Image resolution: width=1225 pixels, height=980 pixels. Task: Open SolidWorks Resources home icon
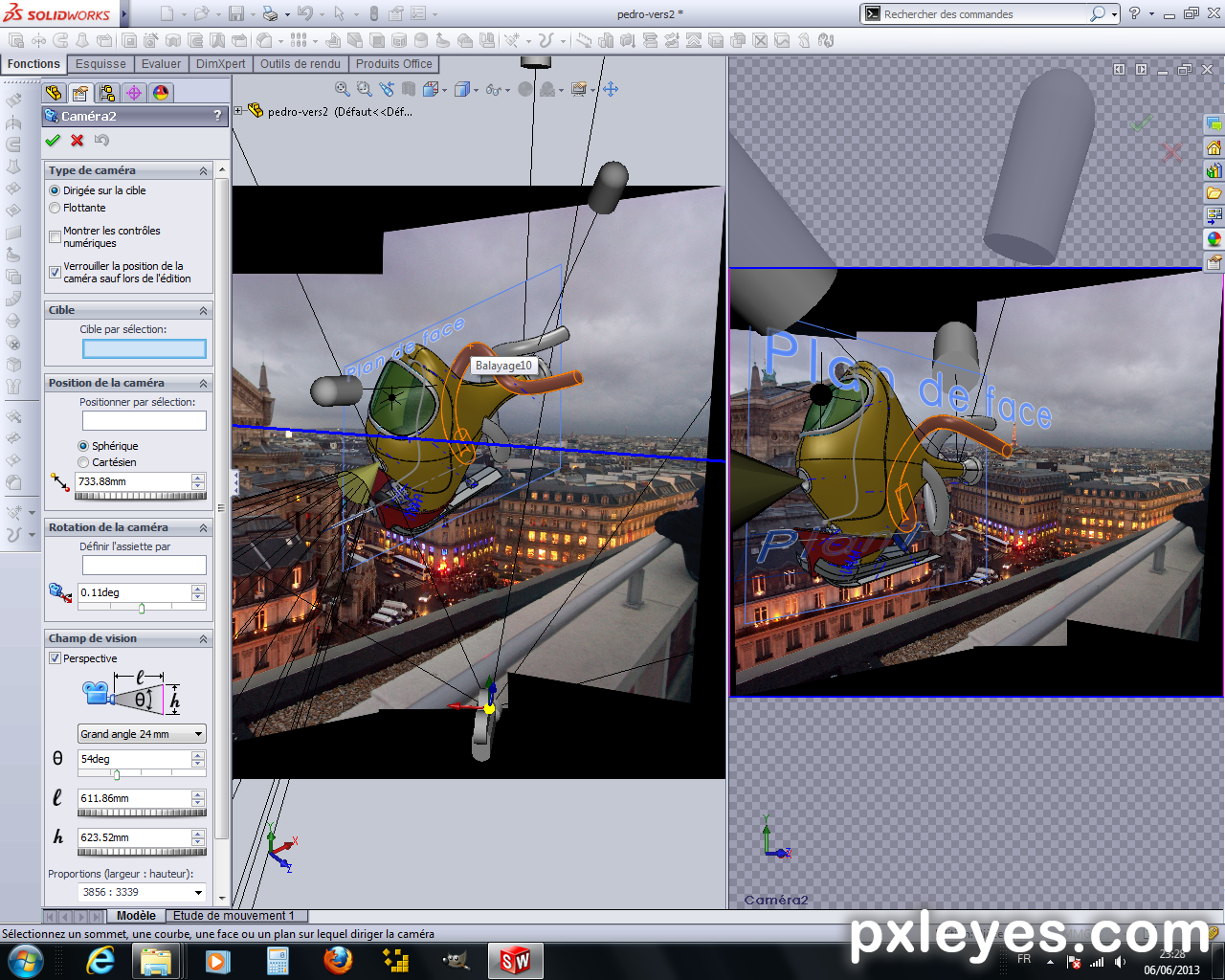pos(1214,147)
